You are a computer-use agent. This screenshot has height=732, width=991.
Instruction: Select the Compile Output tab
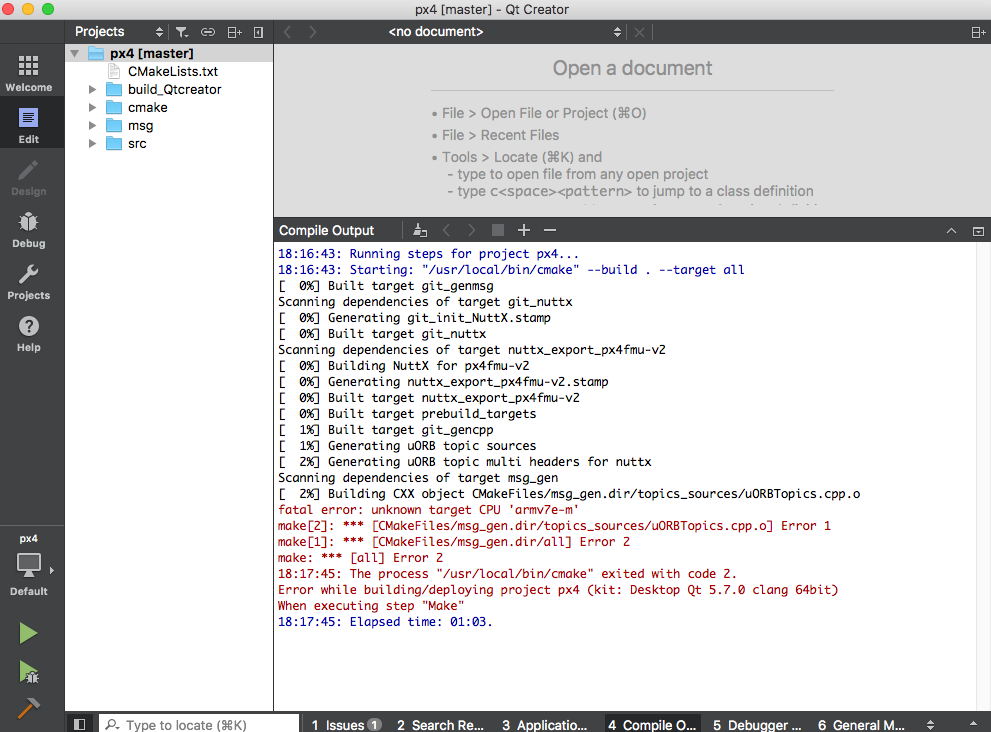pyautogui.click(x=652, y=724)
